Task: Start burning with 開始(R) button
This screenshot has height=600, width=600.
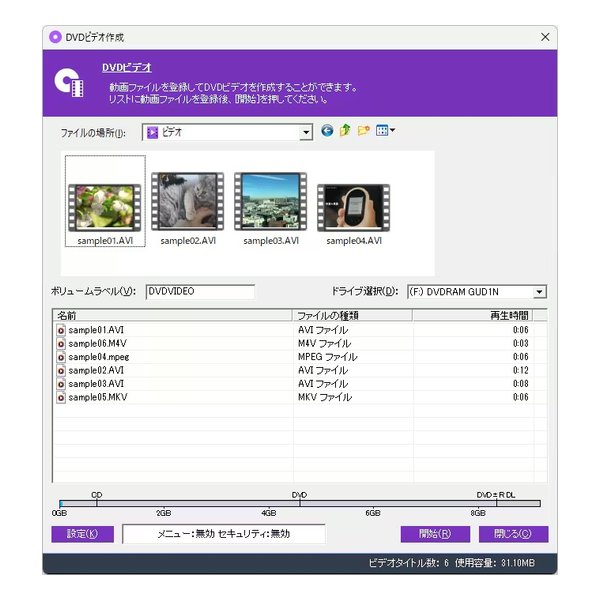Action: pos(435,534)
